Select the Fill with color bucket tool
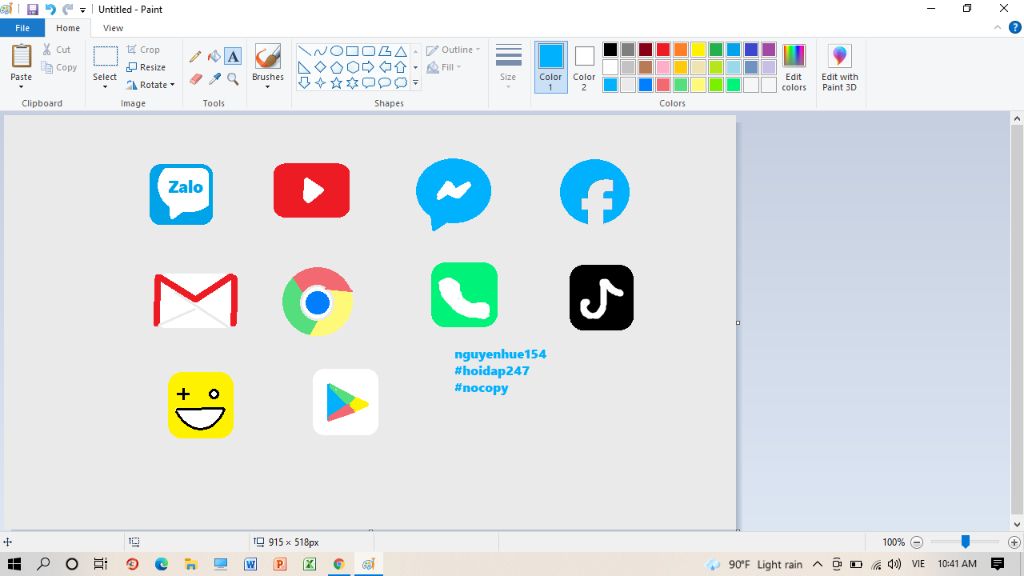Screen dimensions: 1024x576 pos(214,57)
